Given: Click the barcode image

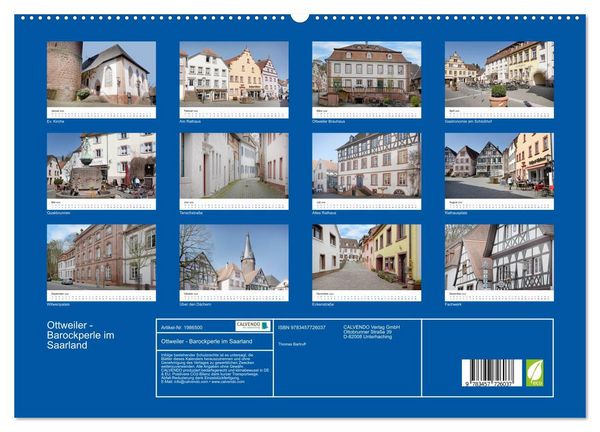Looking at the screenshot, I should (x=491, y=373).
